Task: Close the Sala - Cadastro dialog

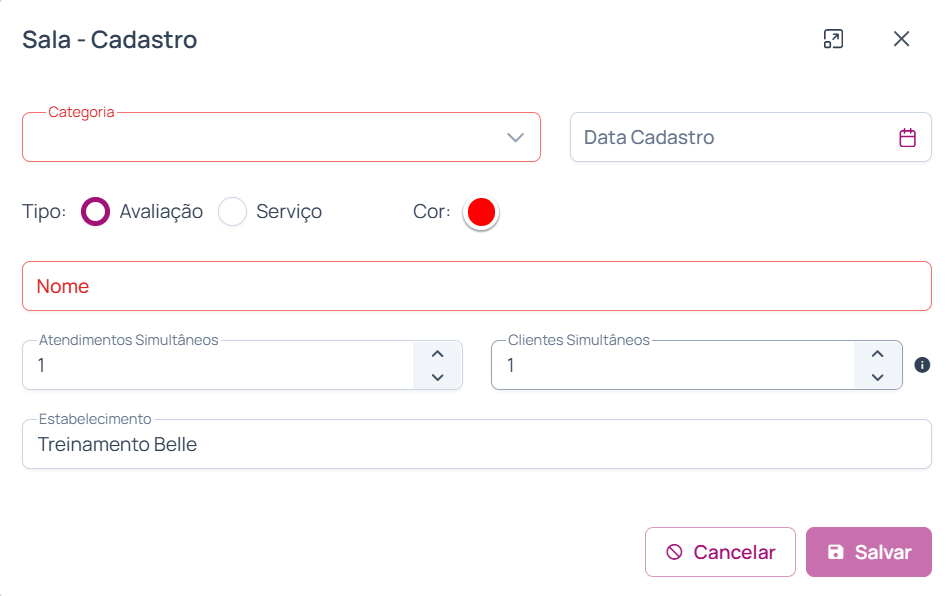Action: click(x=901, y=39)
